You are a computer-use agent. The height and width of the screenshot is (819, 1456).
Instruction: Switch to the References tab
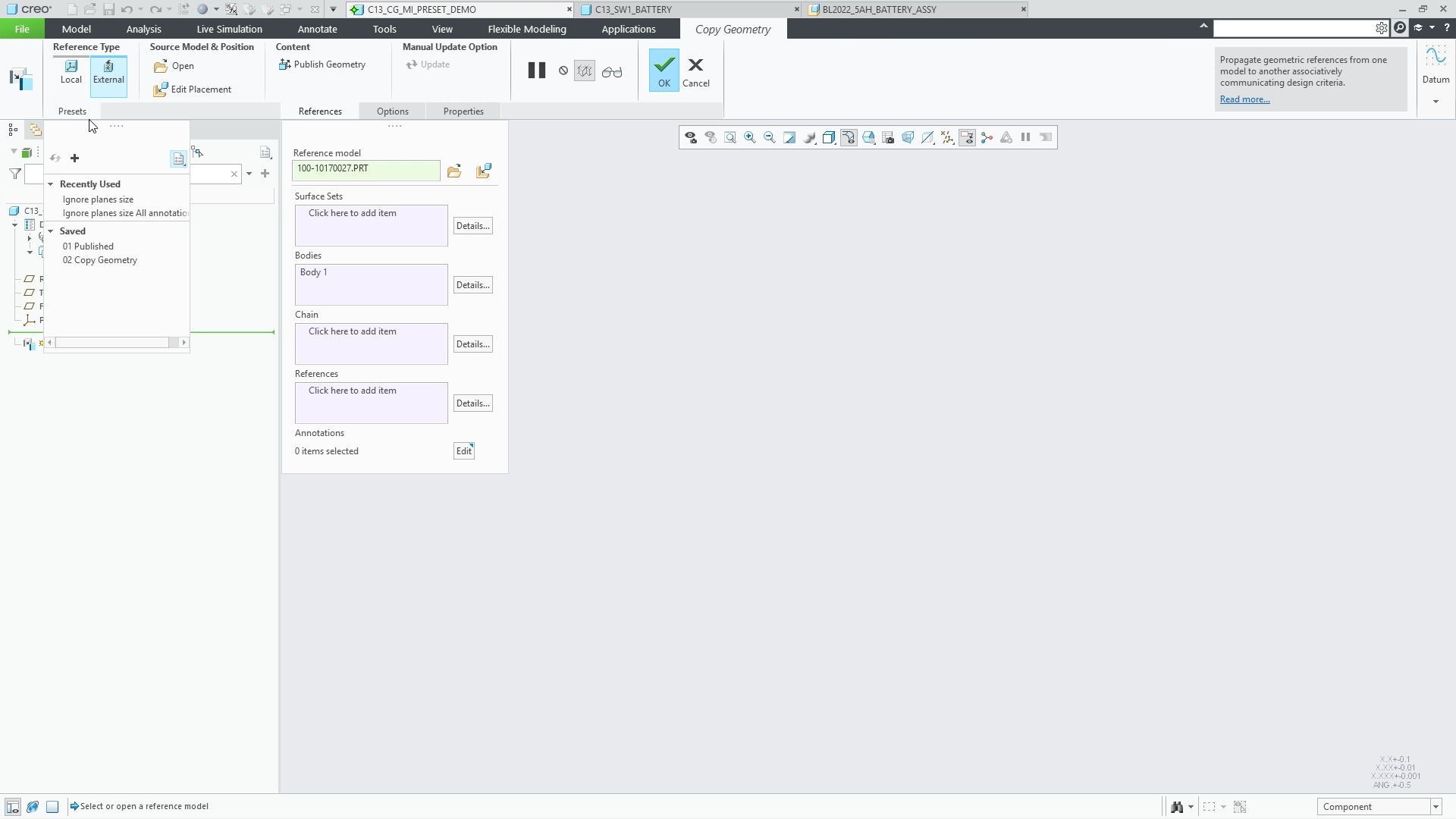coord(320,111)
